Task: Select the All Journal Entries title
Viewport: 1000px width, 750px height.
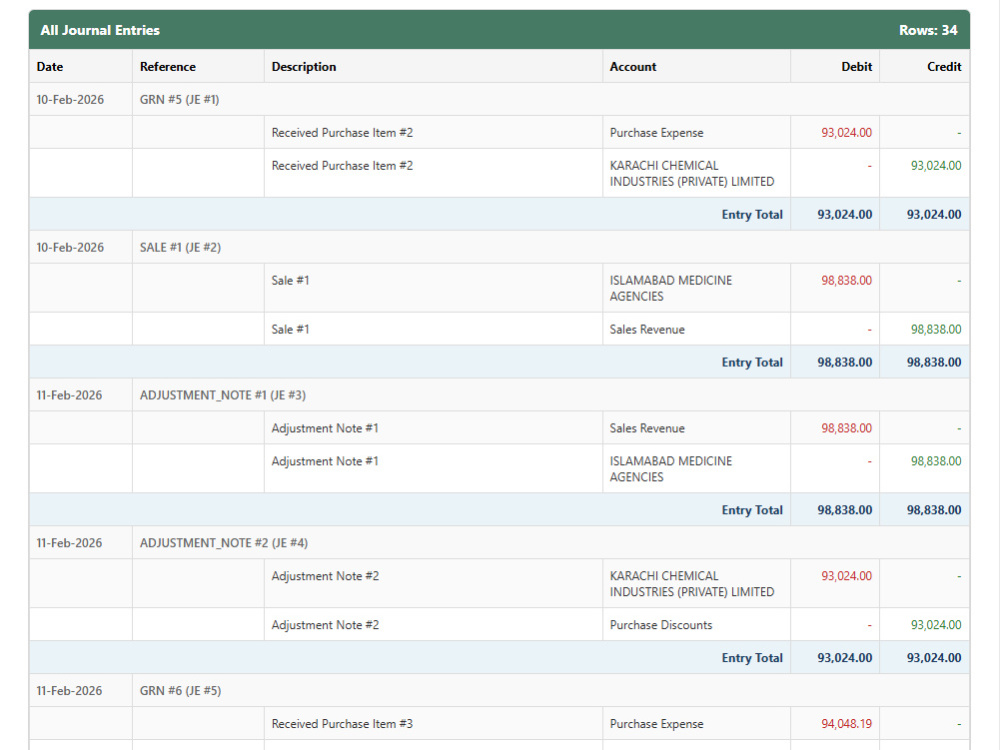Action: (100, 30)
